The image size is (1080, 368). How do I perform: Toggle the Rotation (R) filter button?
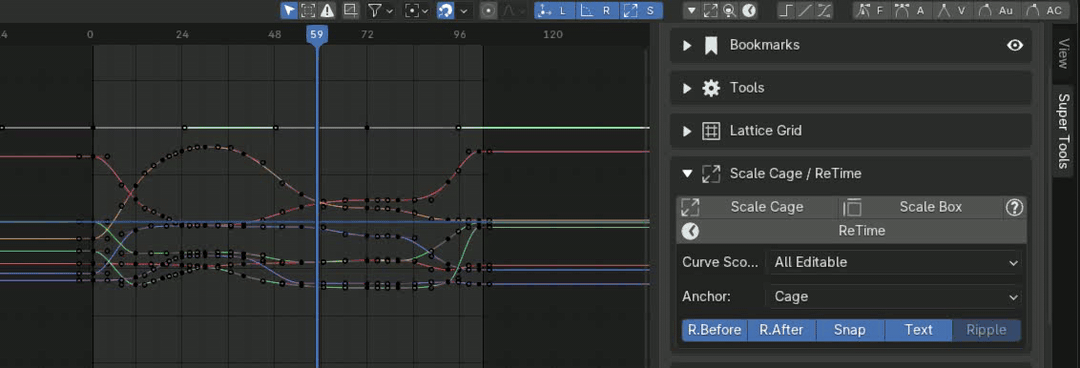coord(598,10)
